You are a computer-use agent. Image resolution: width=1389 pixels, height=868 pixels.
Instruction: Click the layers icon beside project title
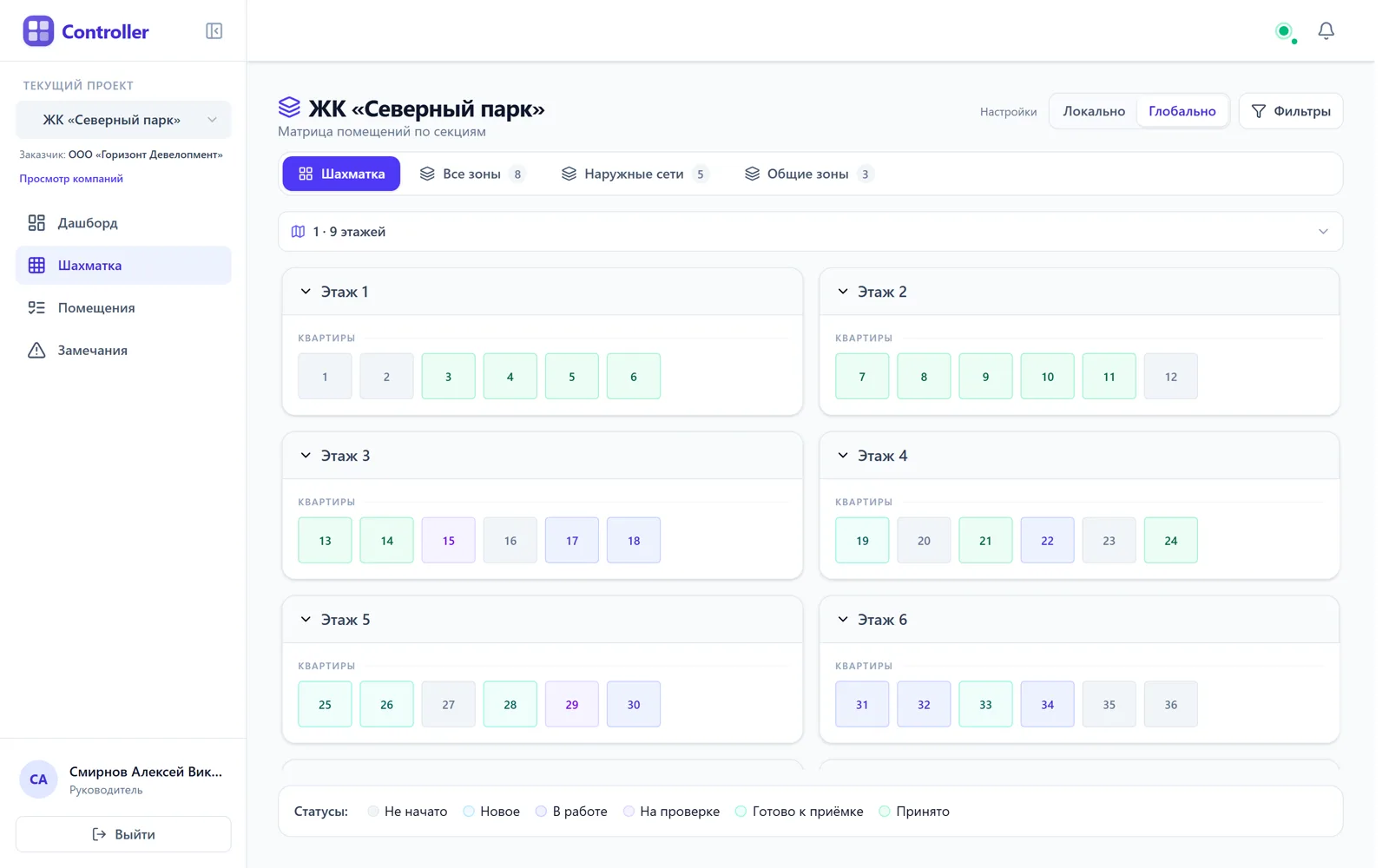click(289, 108)
